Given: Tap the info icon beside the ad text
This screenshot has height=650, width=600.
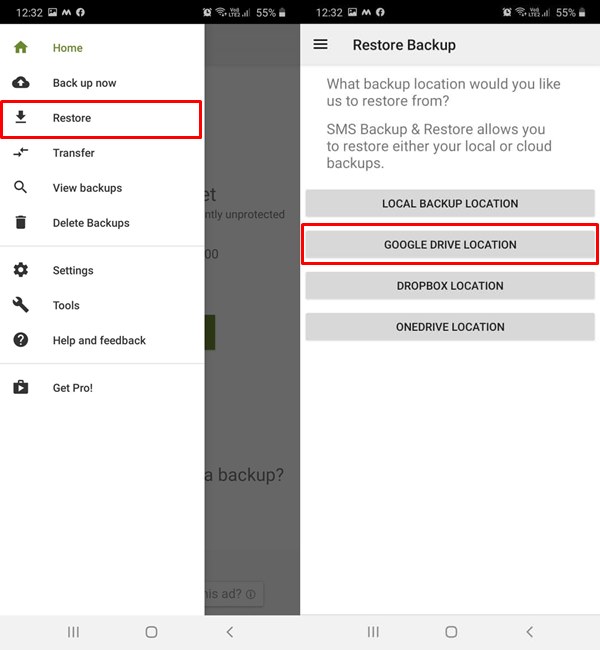Looking at the screenshot, I should (250, 594).
